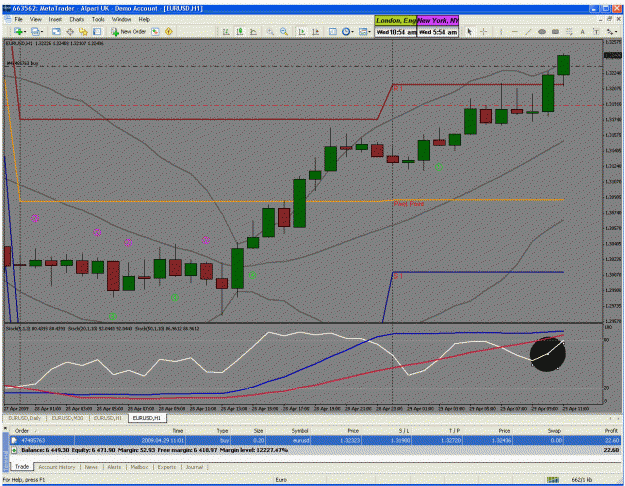Switch chart to Line Chart mode

(x=253, y=32)
